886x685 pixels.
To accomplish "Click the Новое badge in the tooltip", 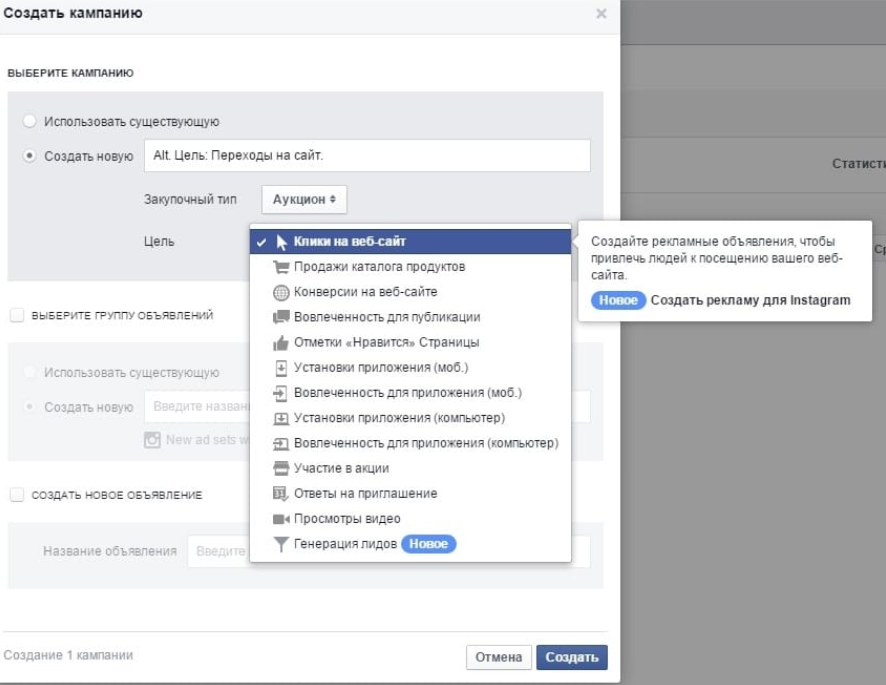I will [x=618, y=300].
